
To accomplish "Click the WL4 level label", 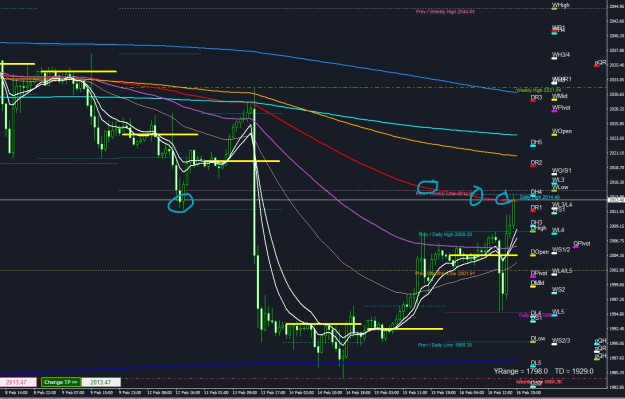I will click(x=558, y=230).
